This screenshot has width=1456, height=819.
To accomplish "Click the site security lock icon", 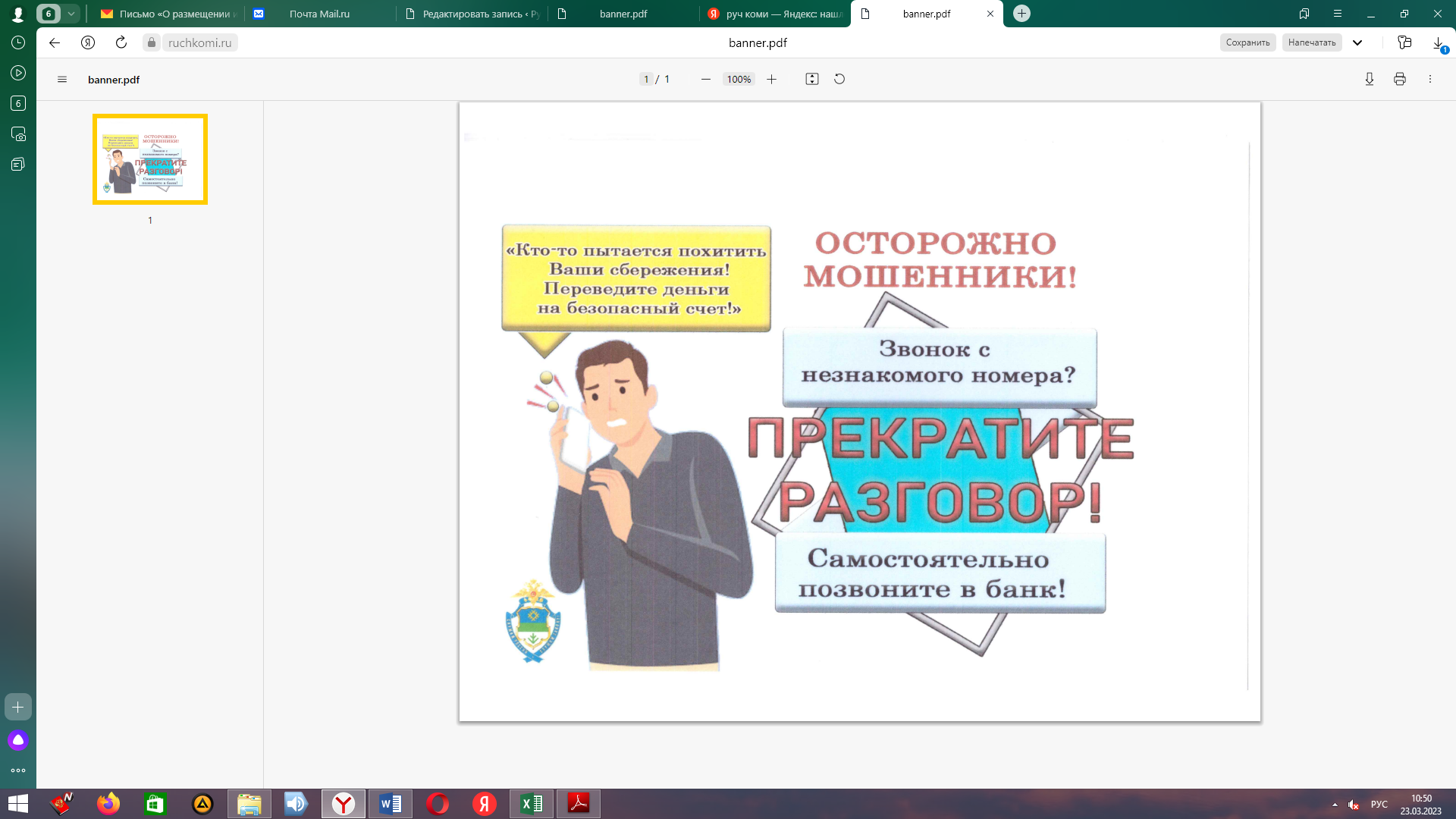I will [x=152, y=42].
